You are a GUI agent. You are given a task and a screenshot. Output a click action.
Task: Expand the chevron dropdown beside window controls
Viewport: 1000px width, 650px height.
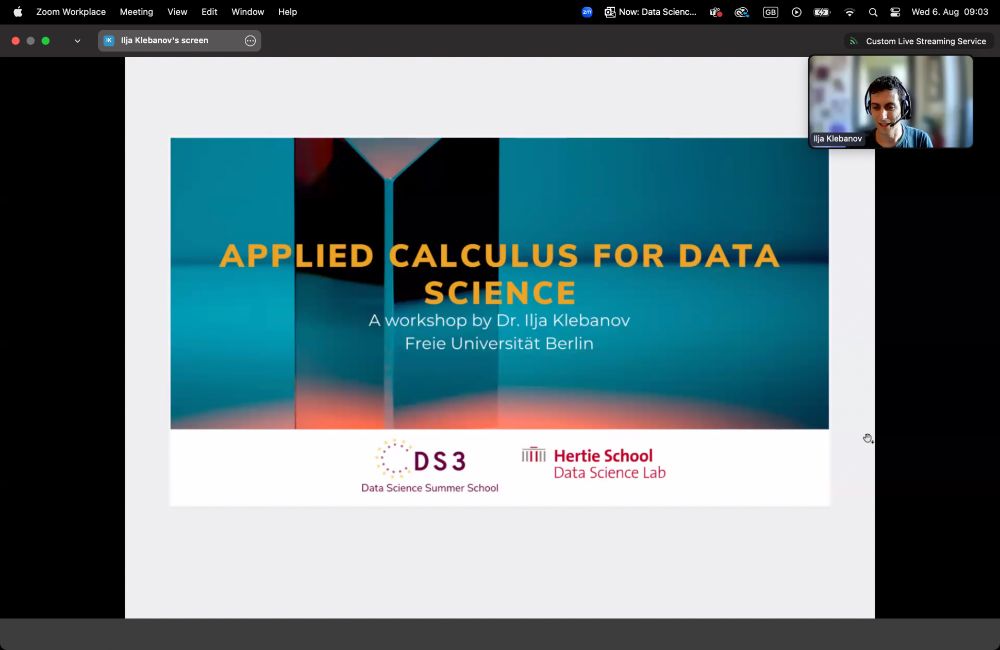pos(77,41)
